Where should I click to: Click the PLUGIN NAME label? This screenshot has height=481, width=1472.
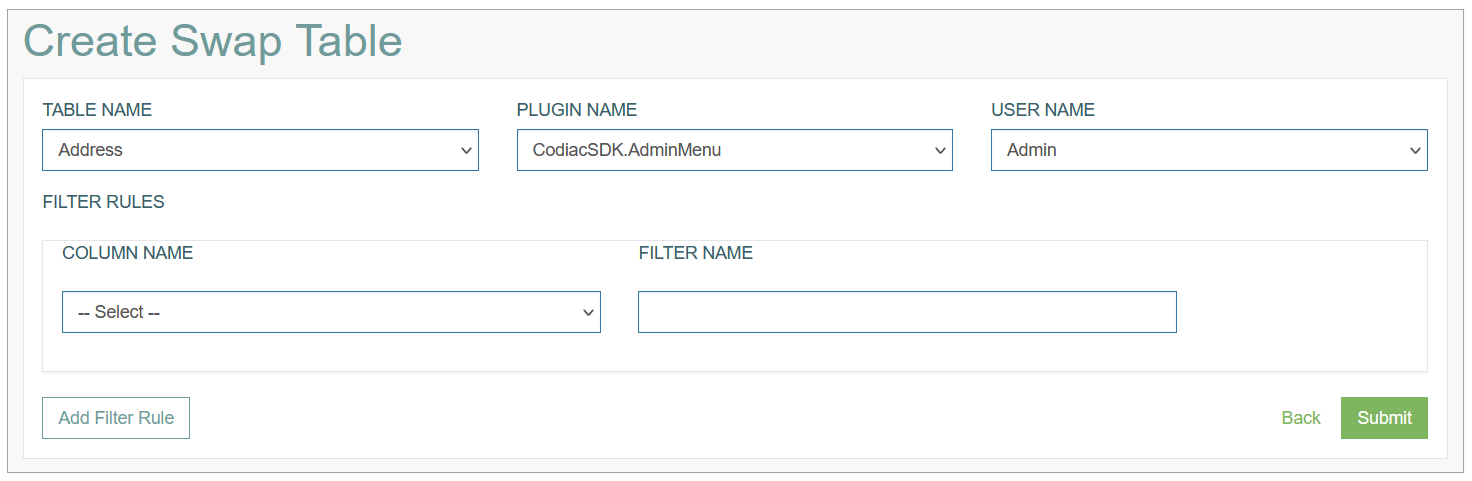(577, 110)
